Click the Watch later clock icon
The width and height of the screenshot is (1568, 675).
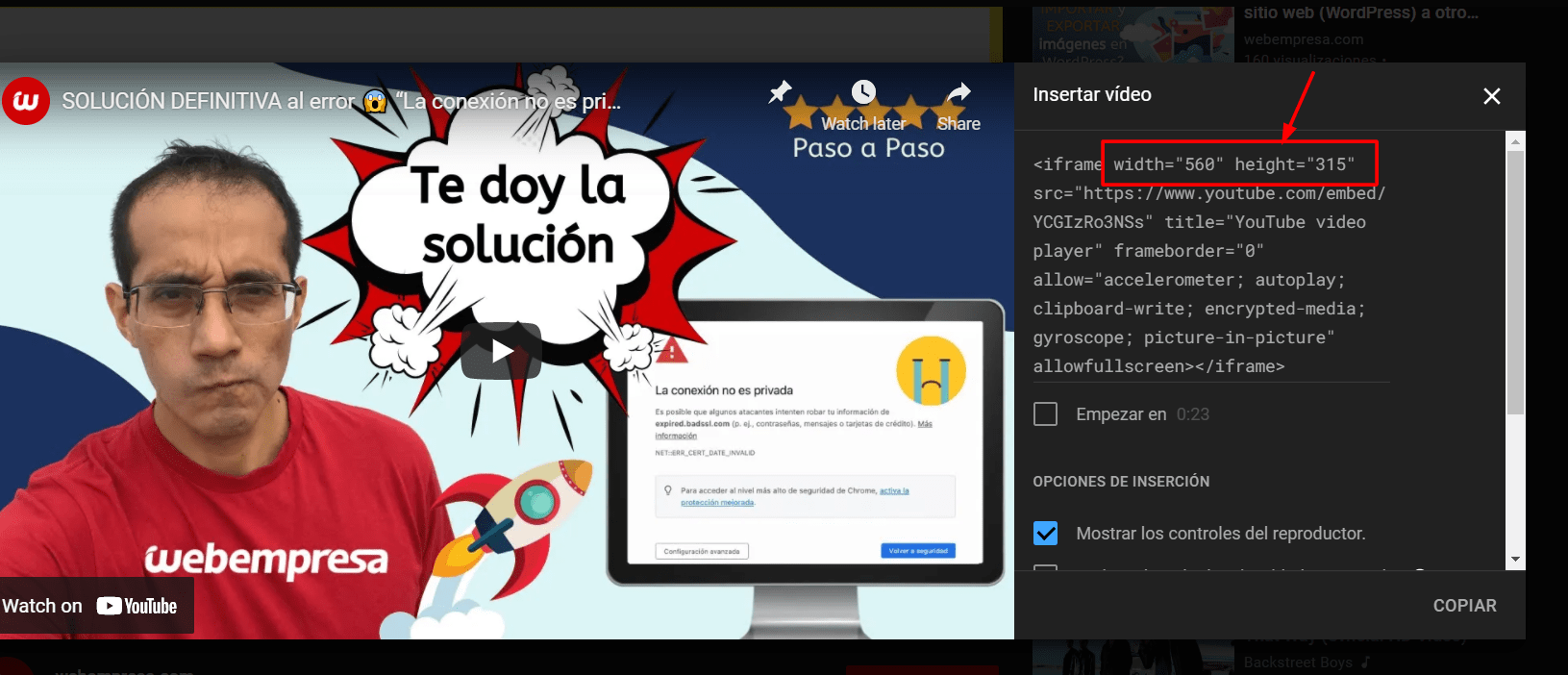(863, 92)
